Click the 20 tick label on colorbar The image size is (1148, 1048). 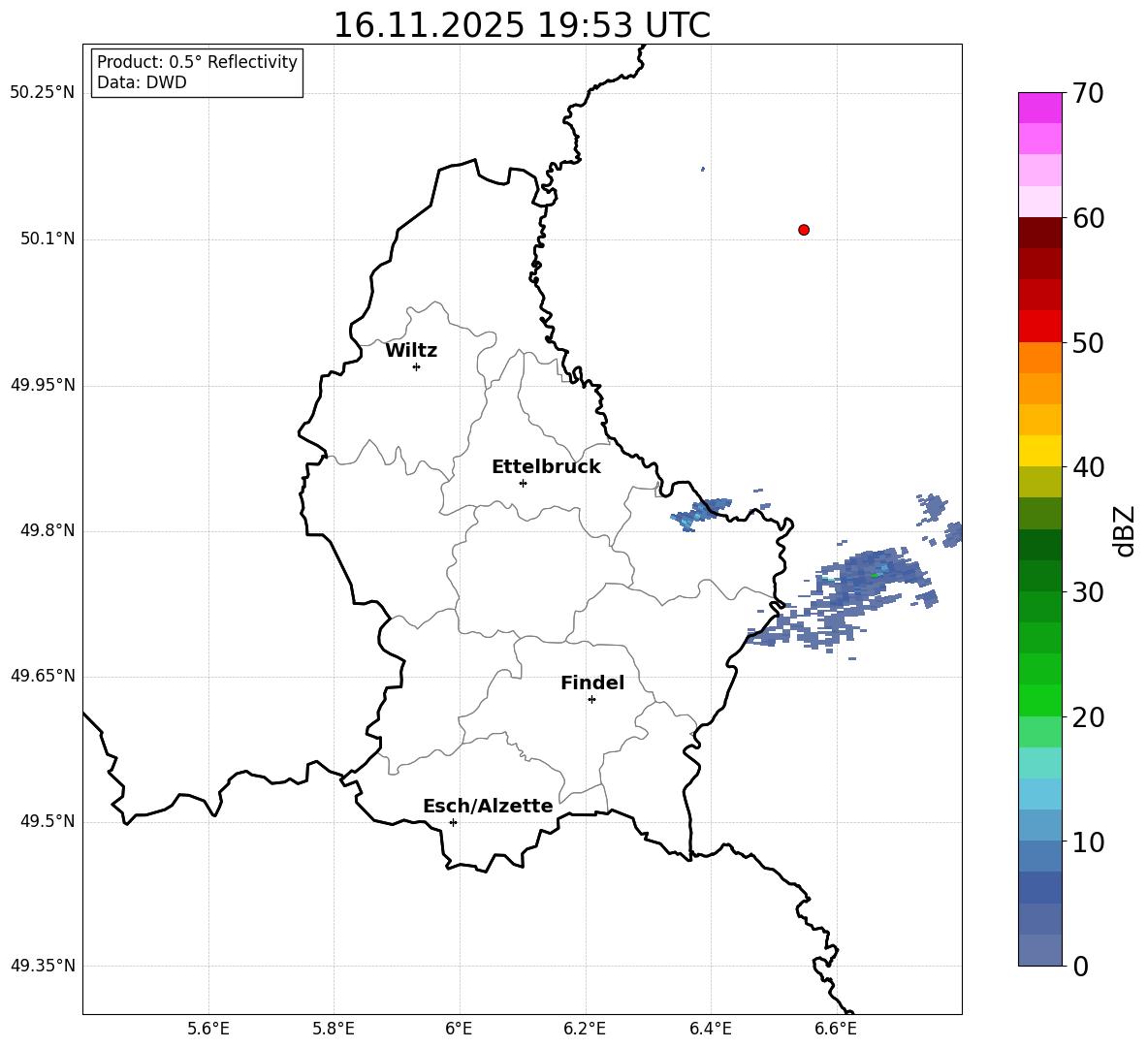point(1088,717)
